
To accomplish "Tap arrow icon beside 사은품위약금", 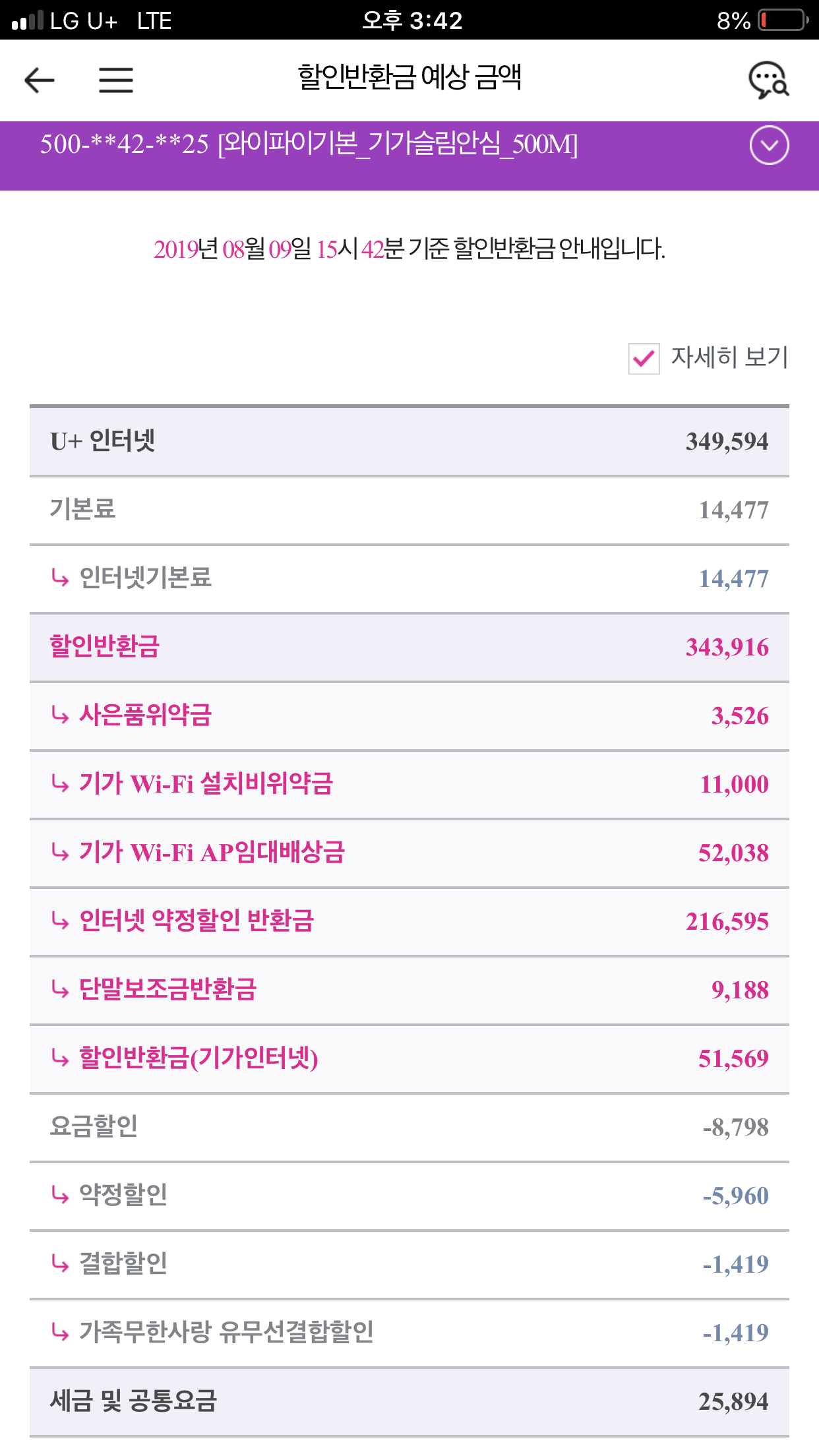I will [60, 715].
